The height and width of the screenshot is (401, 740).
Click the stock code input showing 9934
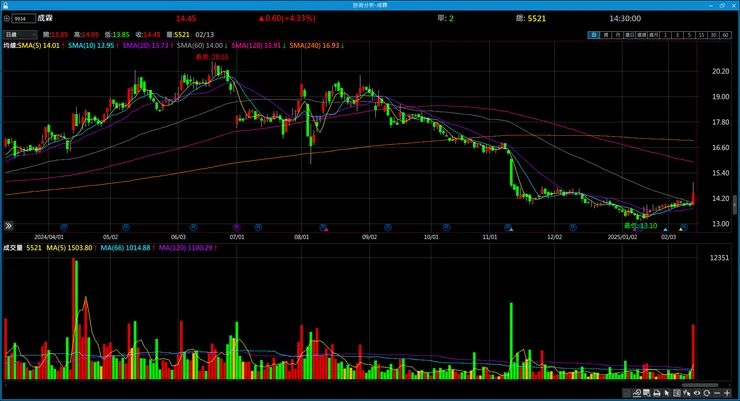click(x=24, y=18)
